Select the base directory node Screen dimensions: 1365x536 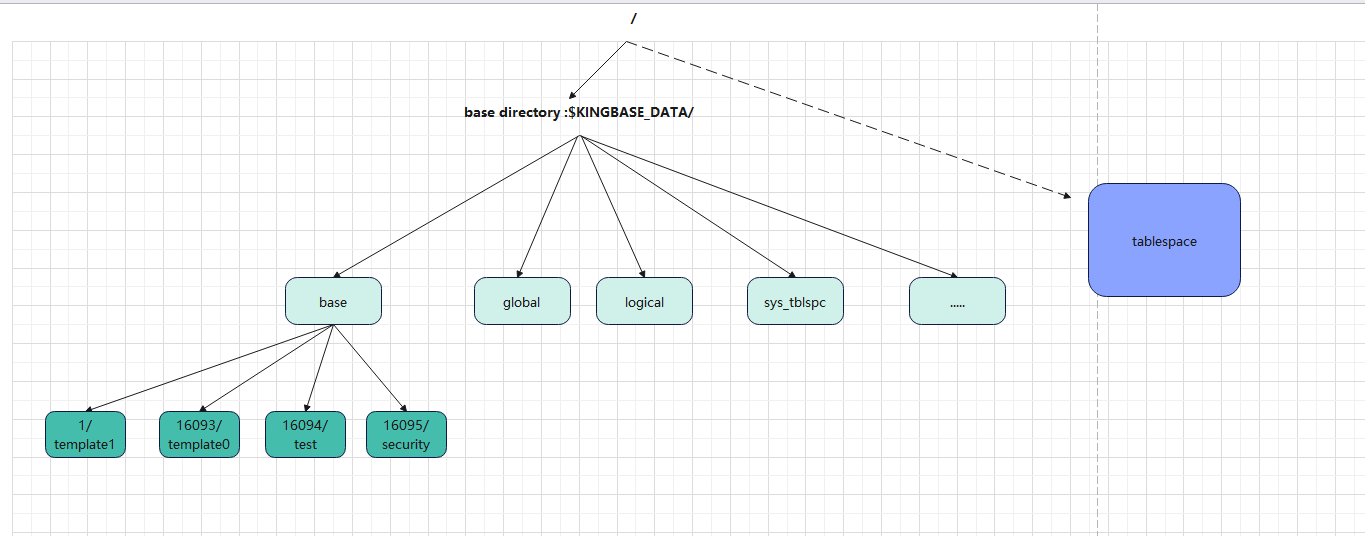coord(333,301)
